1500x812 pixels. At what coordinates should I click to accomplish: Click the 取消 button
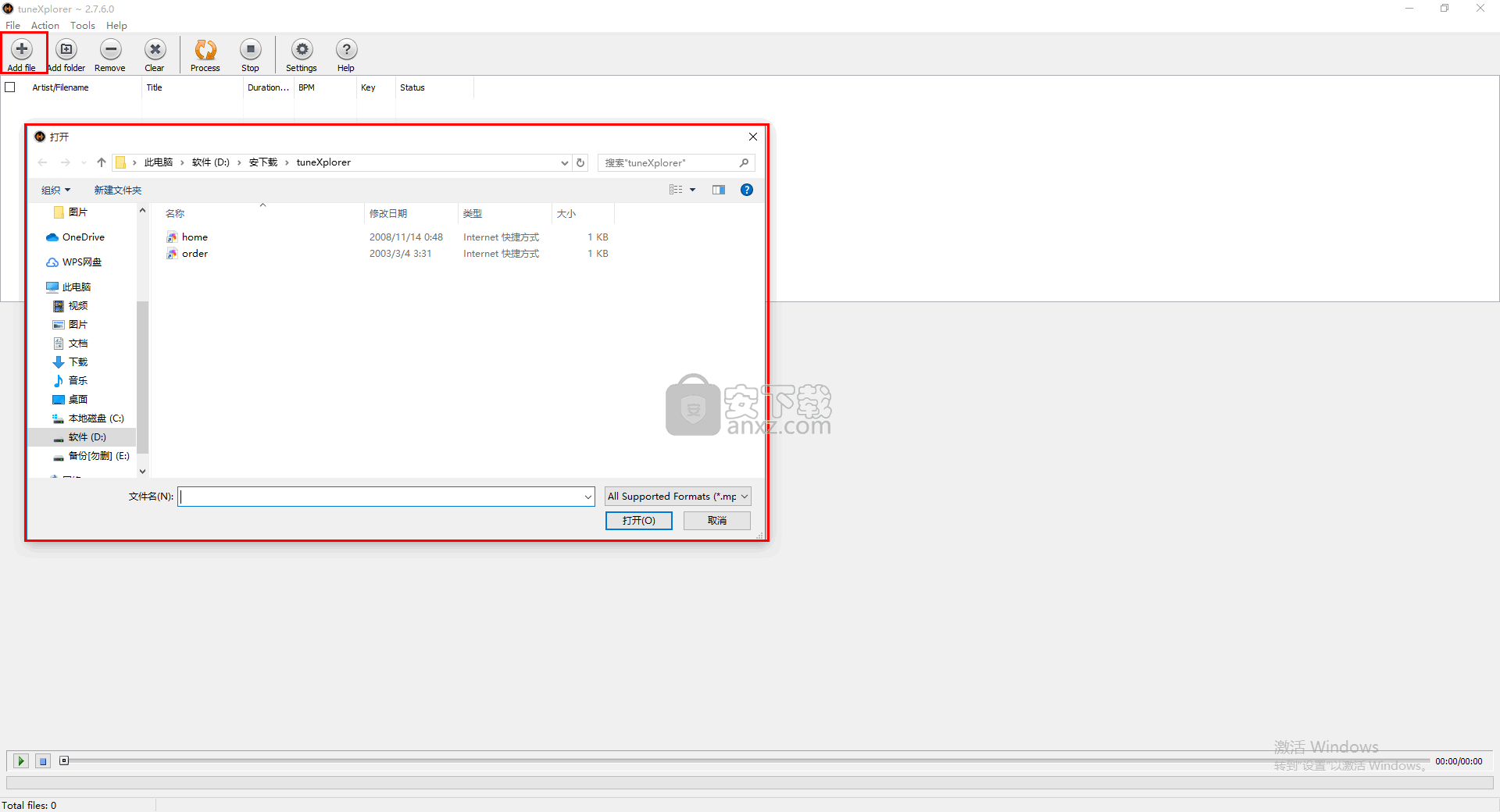pos(717,521)
